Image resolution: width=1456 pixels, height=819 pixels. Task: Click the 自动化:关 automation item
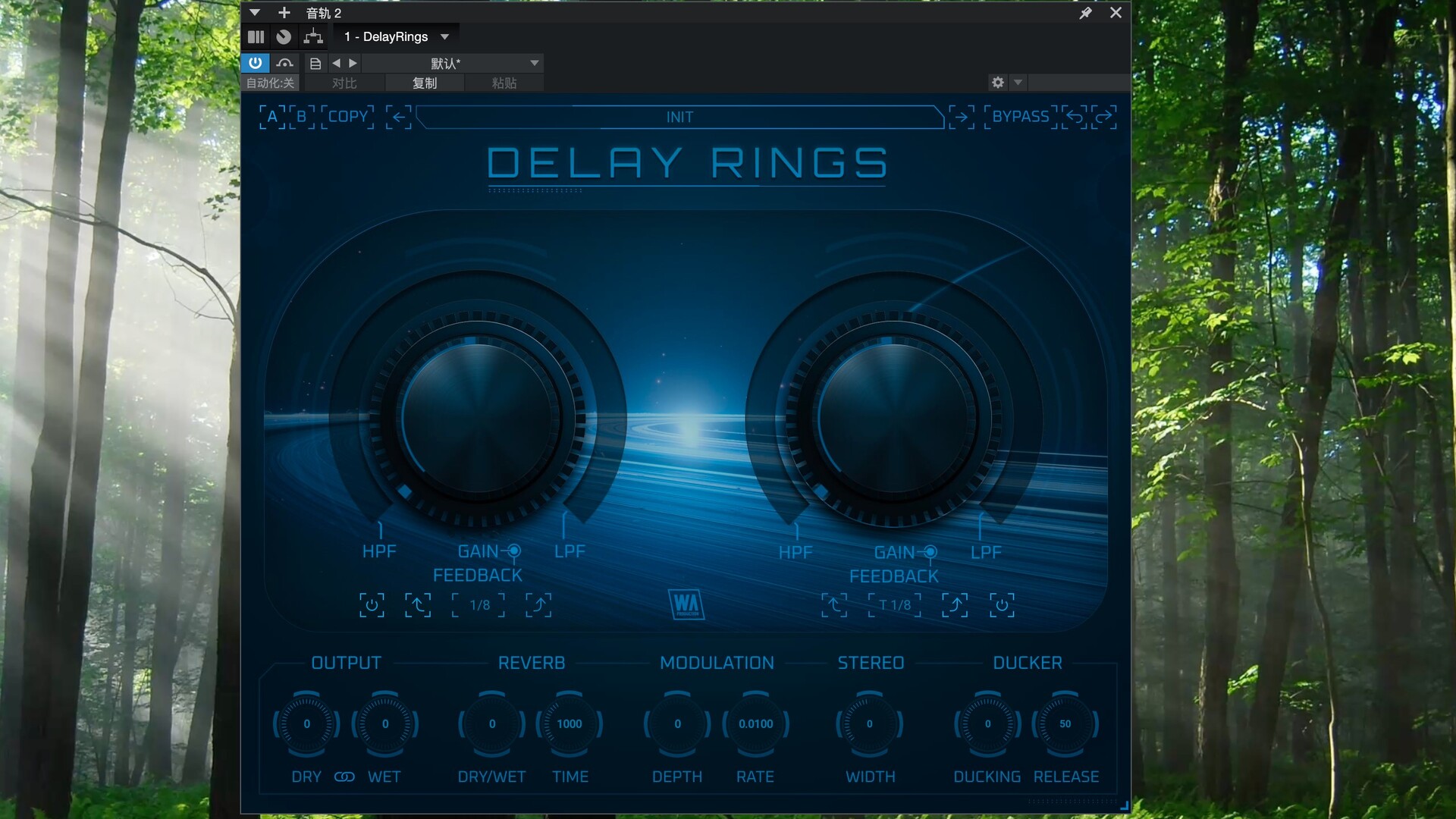[x=270, y=83]
